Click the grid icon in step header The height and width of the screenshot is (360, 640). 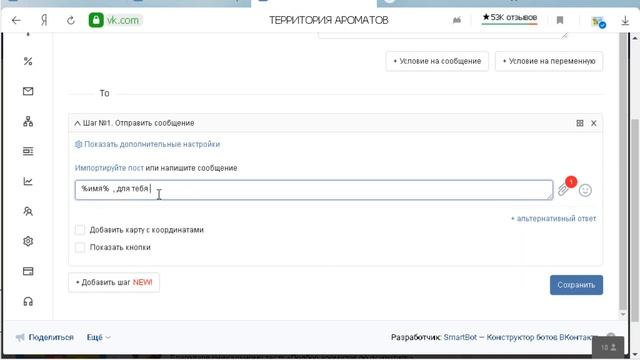pyautogui.click(x=580, y=123)
